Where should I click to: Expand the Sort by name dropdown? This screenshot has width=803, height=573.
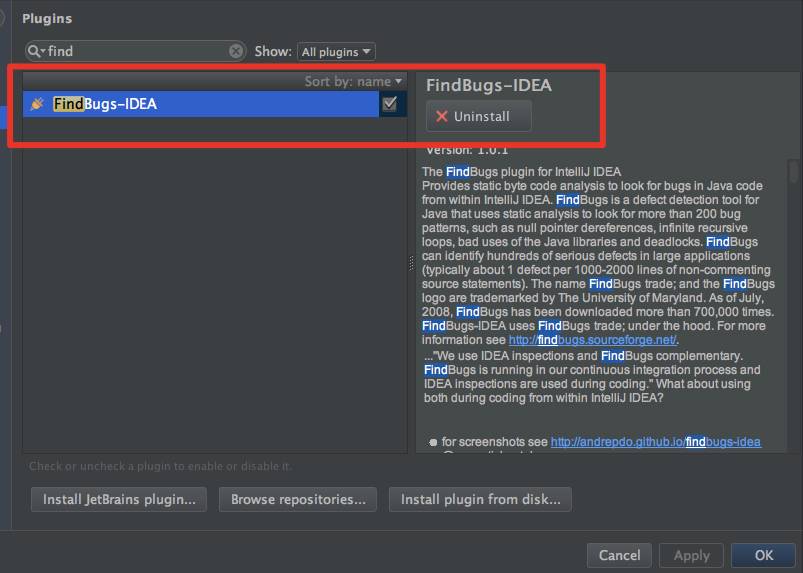coord(353,81)
